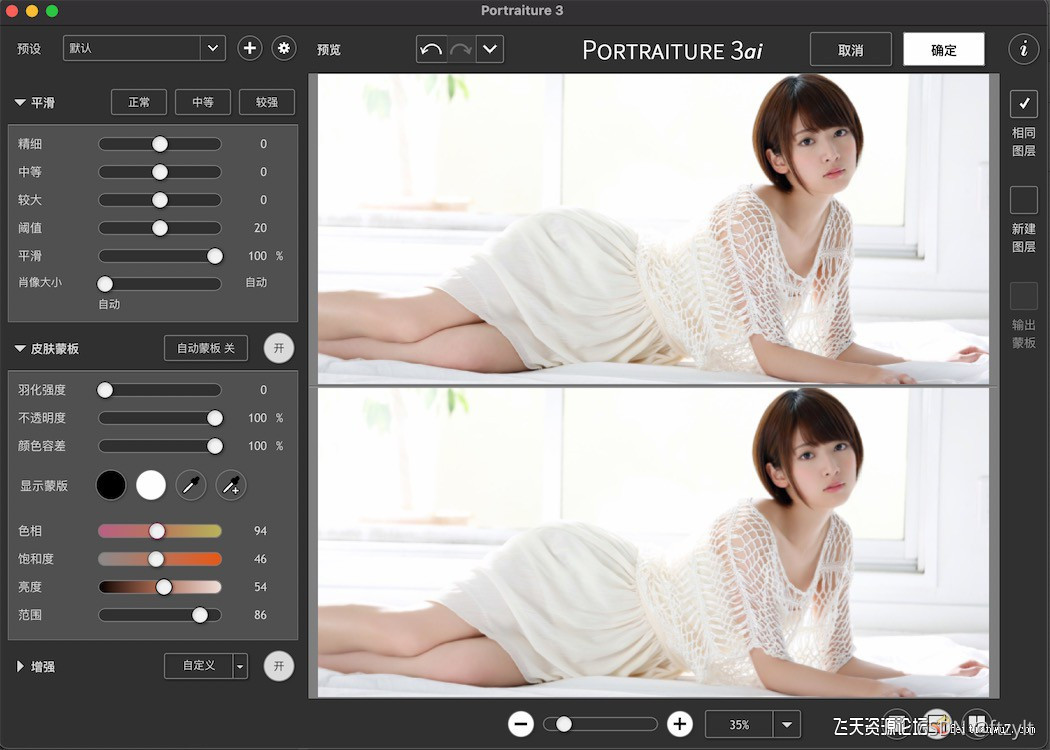Select the 正常 smoothing preset

(x=139, y=102)
